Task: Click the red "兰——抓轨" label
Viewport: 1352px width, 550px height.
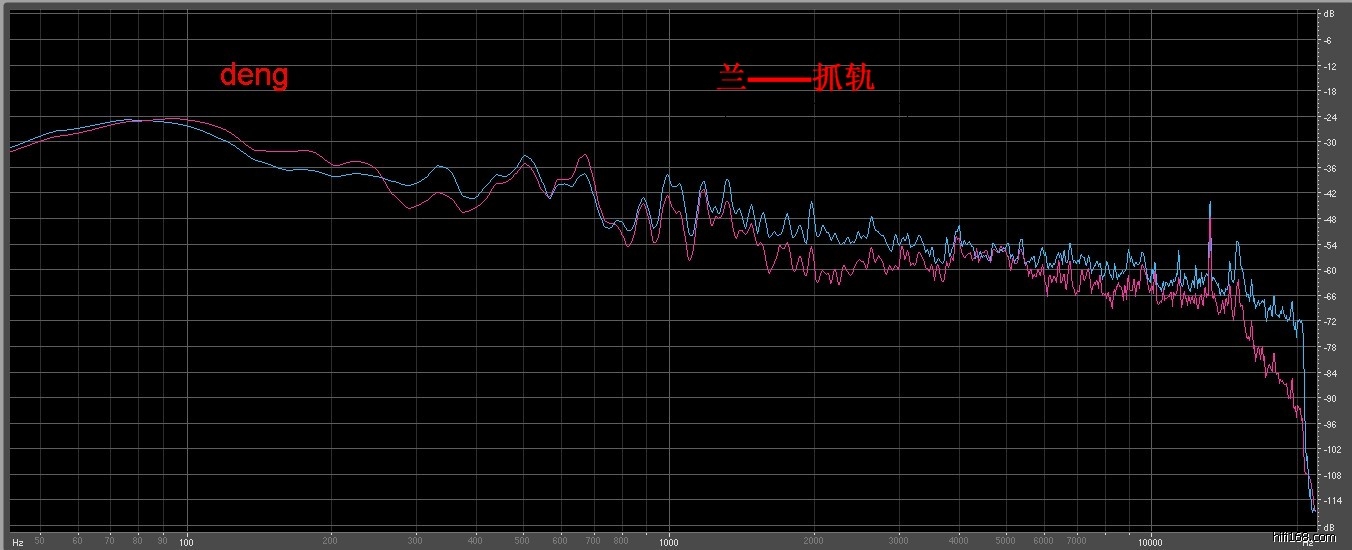Action: pyautogui.click(x=796, y=78)
